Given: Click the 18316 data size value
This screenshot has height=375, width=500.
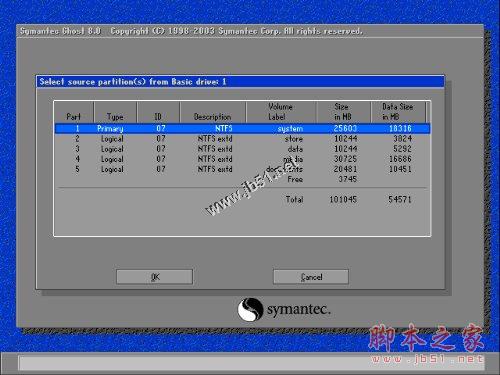Looking at the screenshot, I should 400,128.
